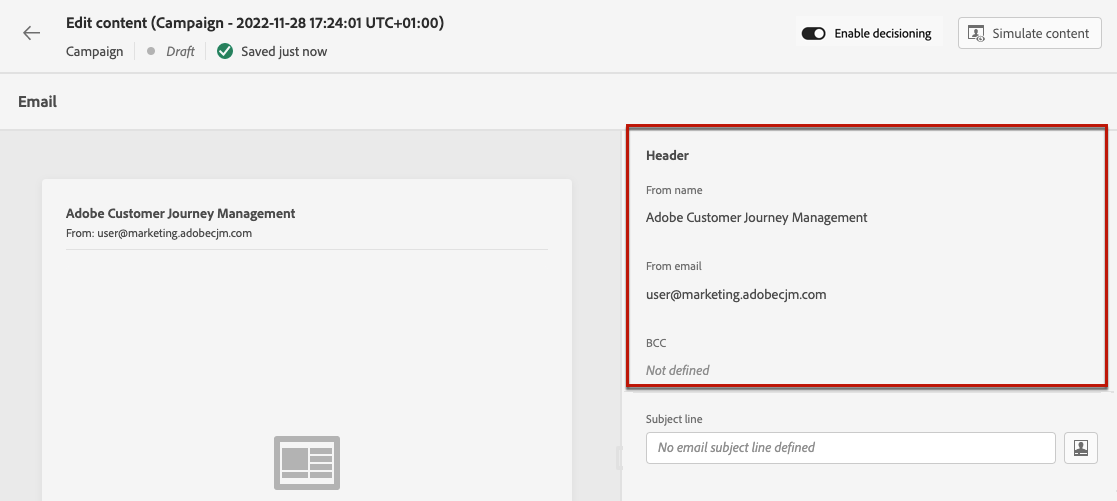
Task: Click the From name field label
Action: click(x=674, y=190)
